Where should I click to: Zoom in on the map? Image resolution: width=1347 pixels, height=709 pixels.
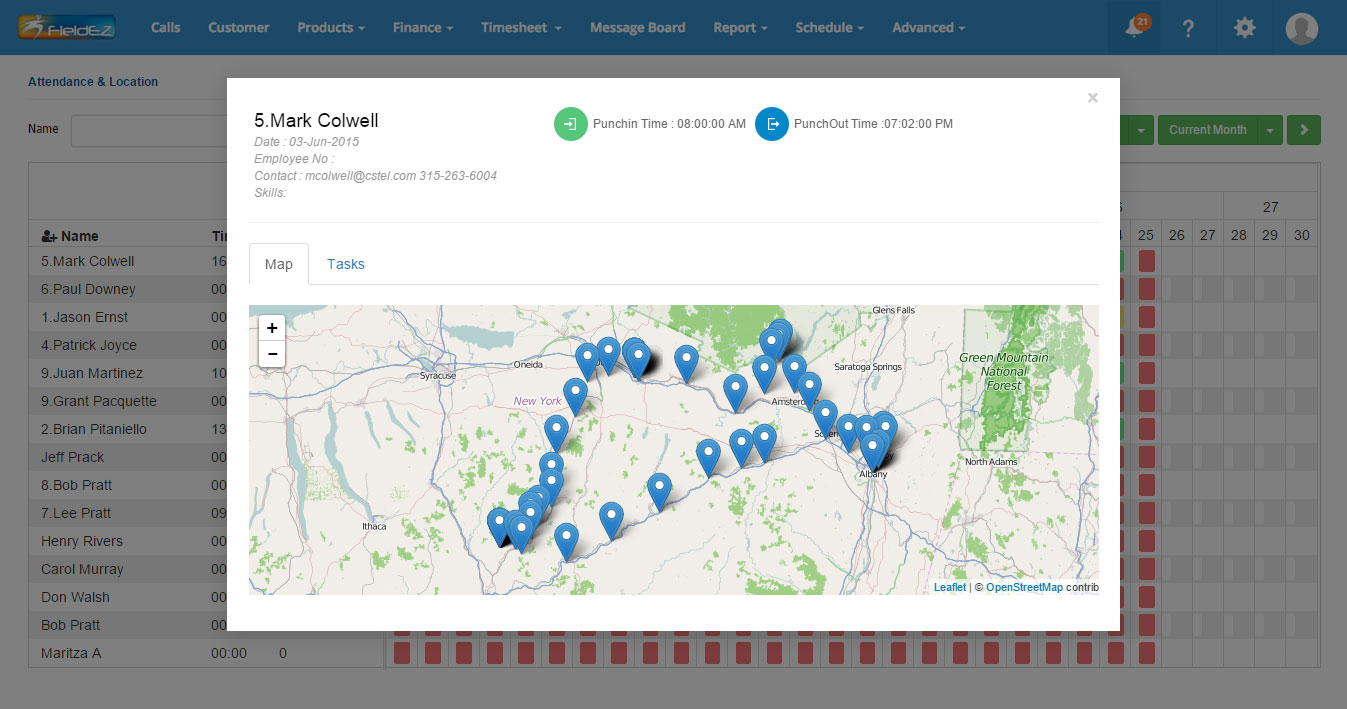pos(272,328)
